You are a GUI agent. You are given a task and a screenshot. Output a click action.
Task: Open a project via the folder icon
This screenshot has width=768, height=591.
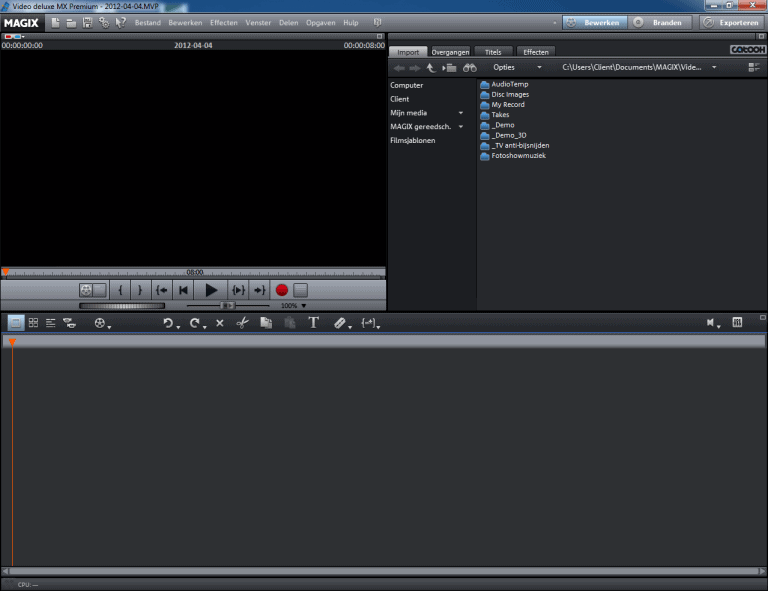pos(71,23)
